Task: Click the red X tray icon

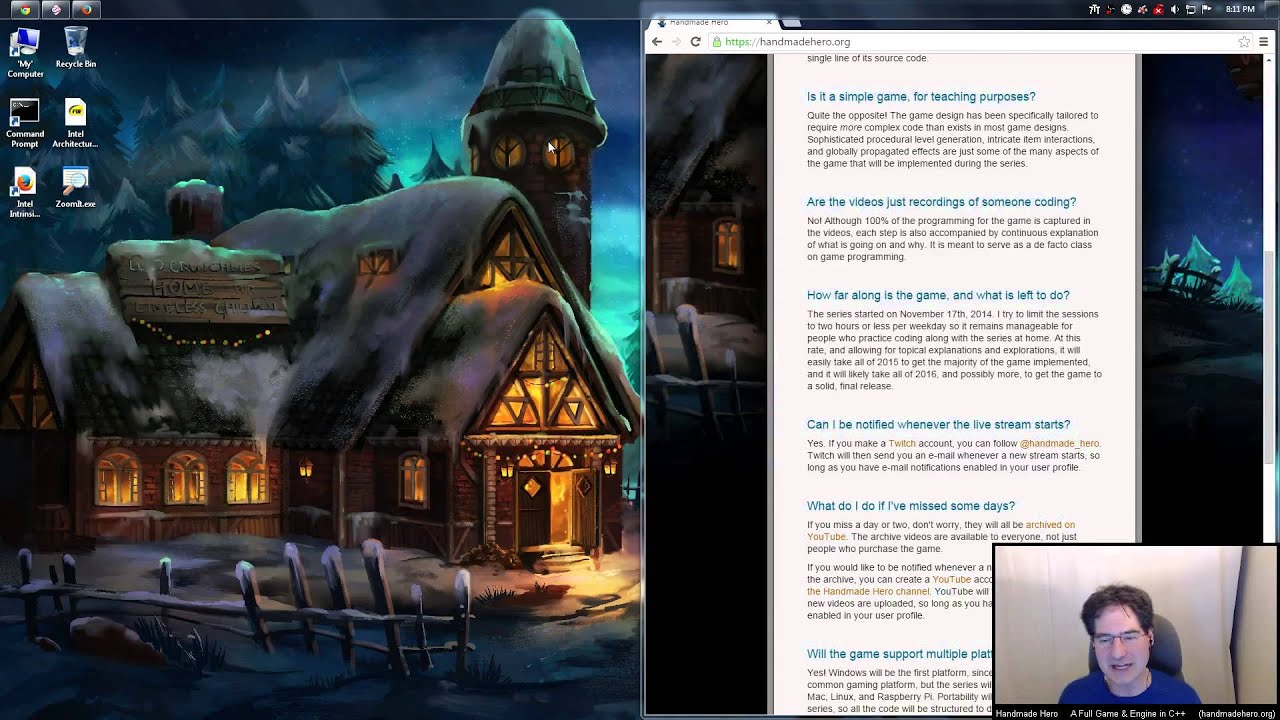Action: pyautogui.click(x=1158, y=9)
